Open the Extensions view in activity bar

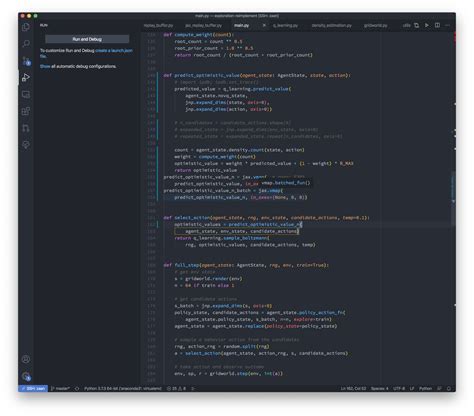coord(26,111)
